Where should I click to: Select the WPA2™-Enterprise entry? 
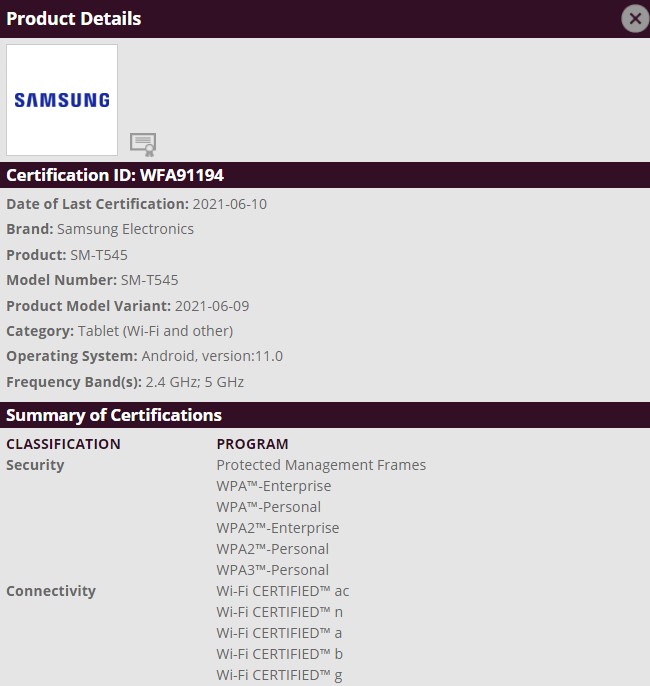278,528
